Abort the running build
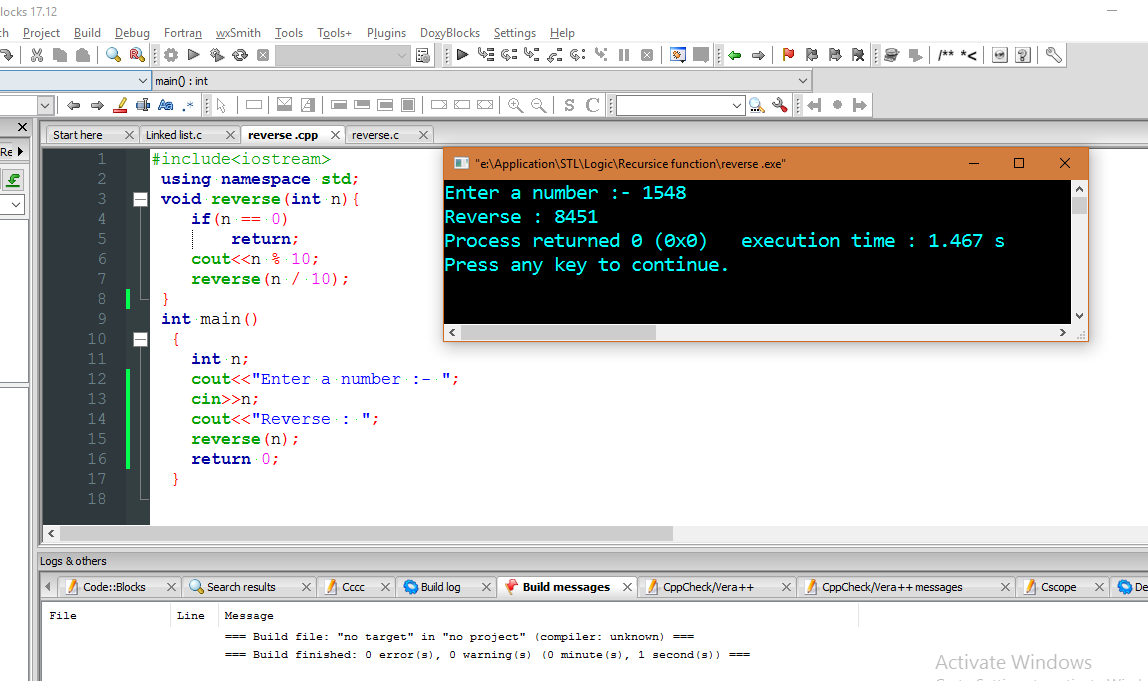Image resolution: width=1148 pixels, height=681 pixels. [x=261, y=55]
